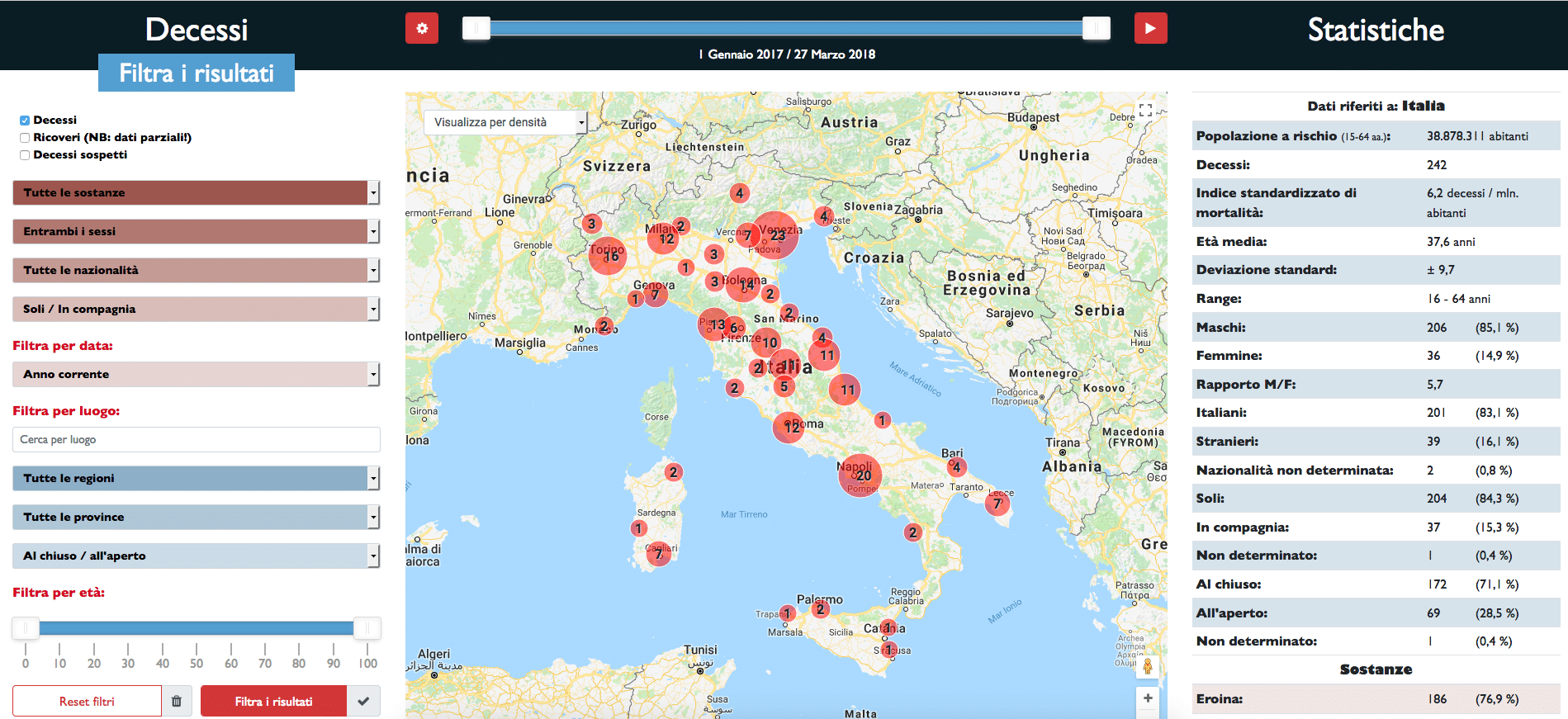Select the Filtra i risultati tab
1568x719 pixels.
[197, 73]
